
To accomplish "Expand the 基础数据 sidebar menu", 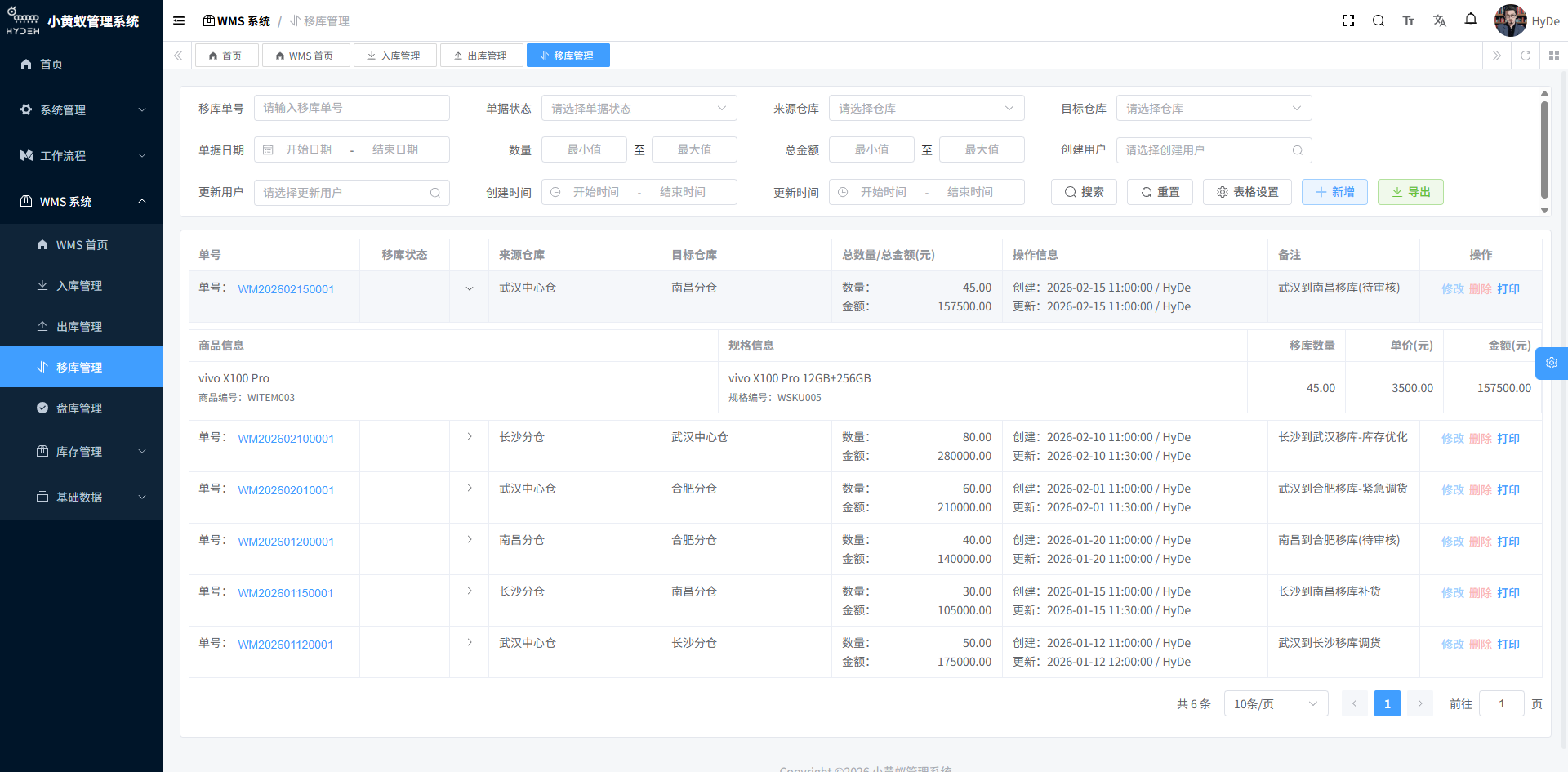I will (82, 497).
